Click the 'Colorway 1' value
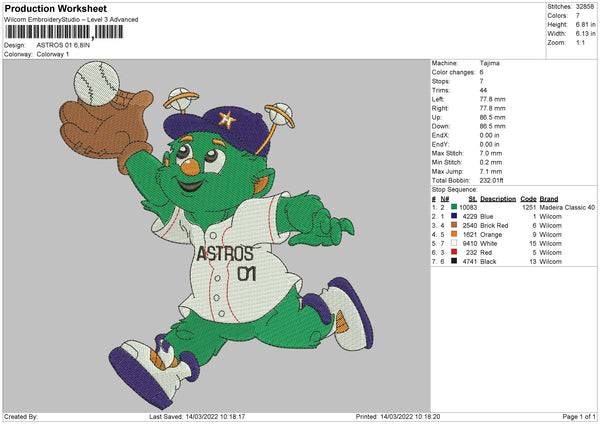The height and width of the screenshot is (424, 600). pos(53,54)
